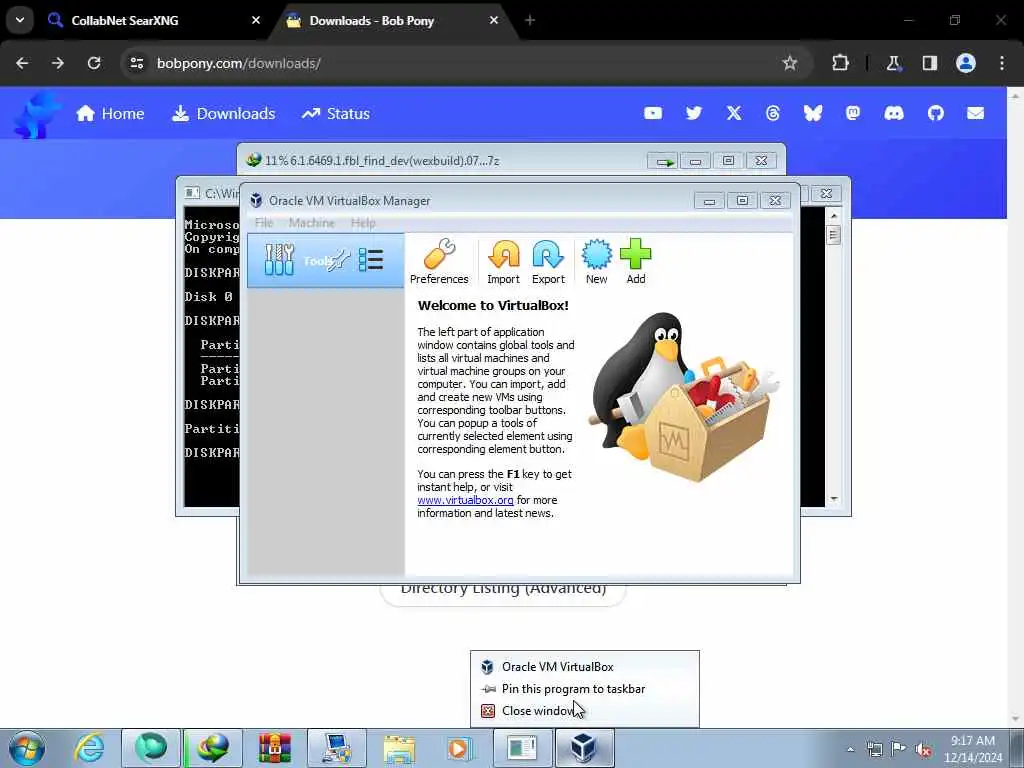Create a New virtual machine
The image size is (1024, 768).
[x=596, y=261]
